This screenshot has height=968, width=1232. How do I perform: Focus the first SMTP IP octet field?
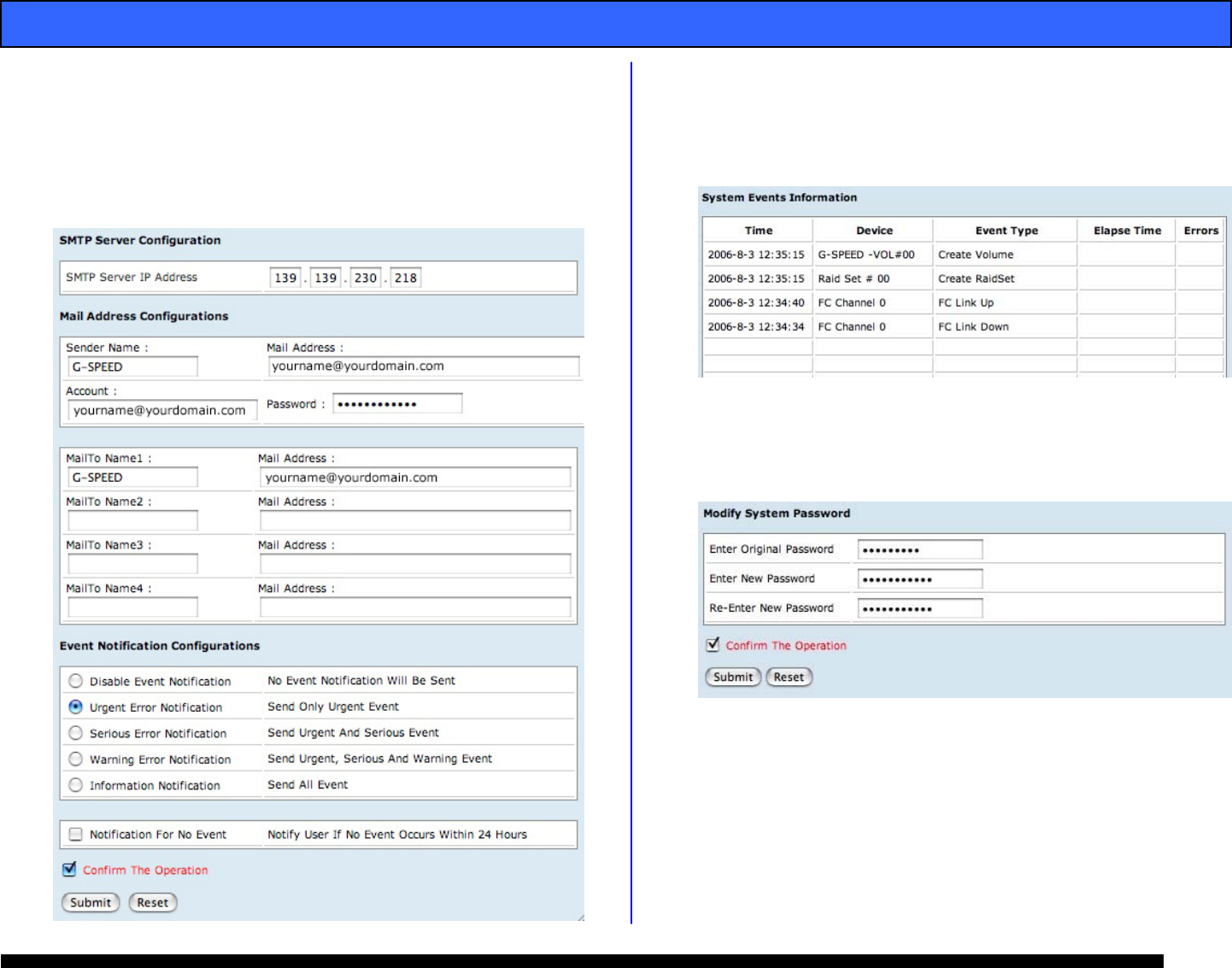285,278
